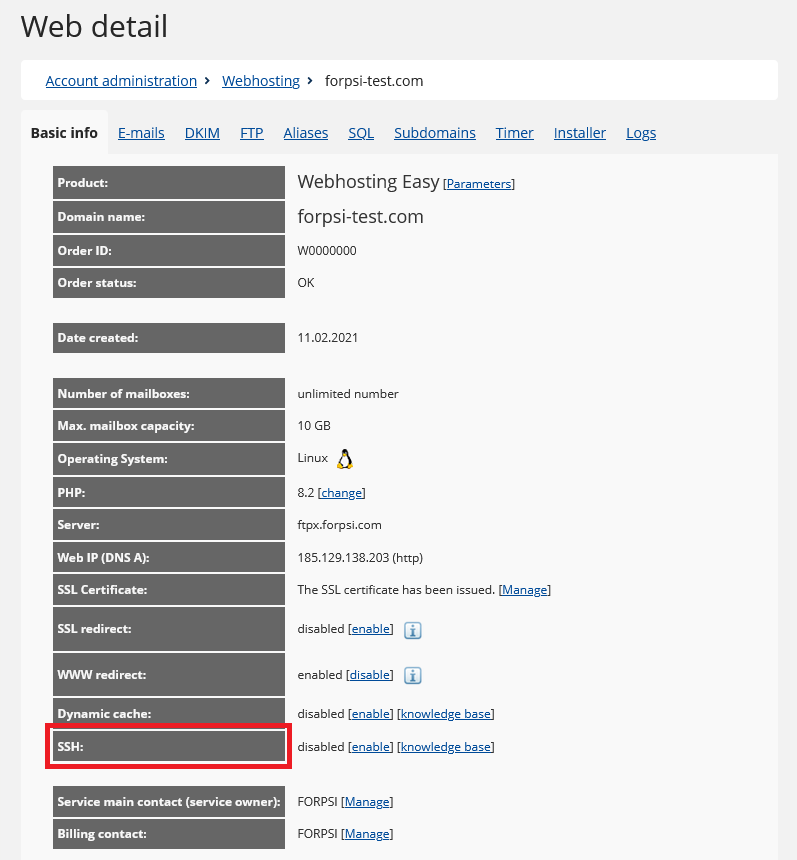Switch to the E-mails tab
Screen dimensions: 797x860
pos(141,133)
